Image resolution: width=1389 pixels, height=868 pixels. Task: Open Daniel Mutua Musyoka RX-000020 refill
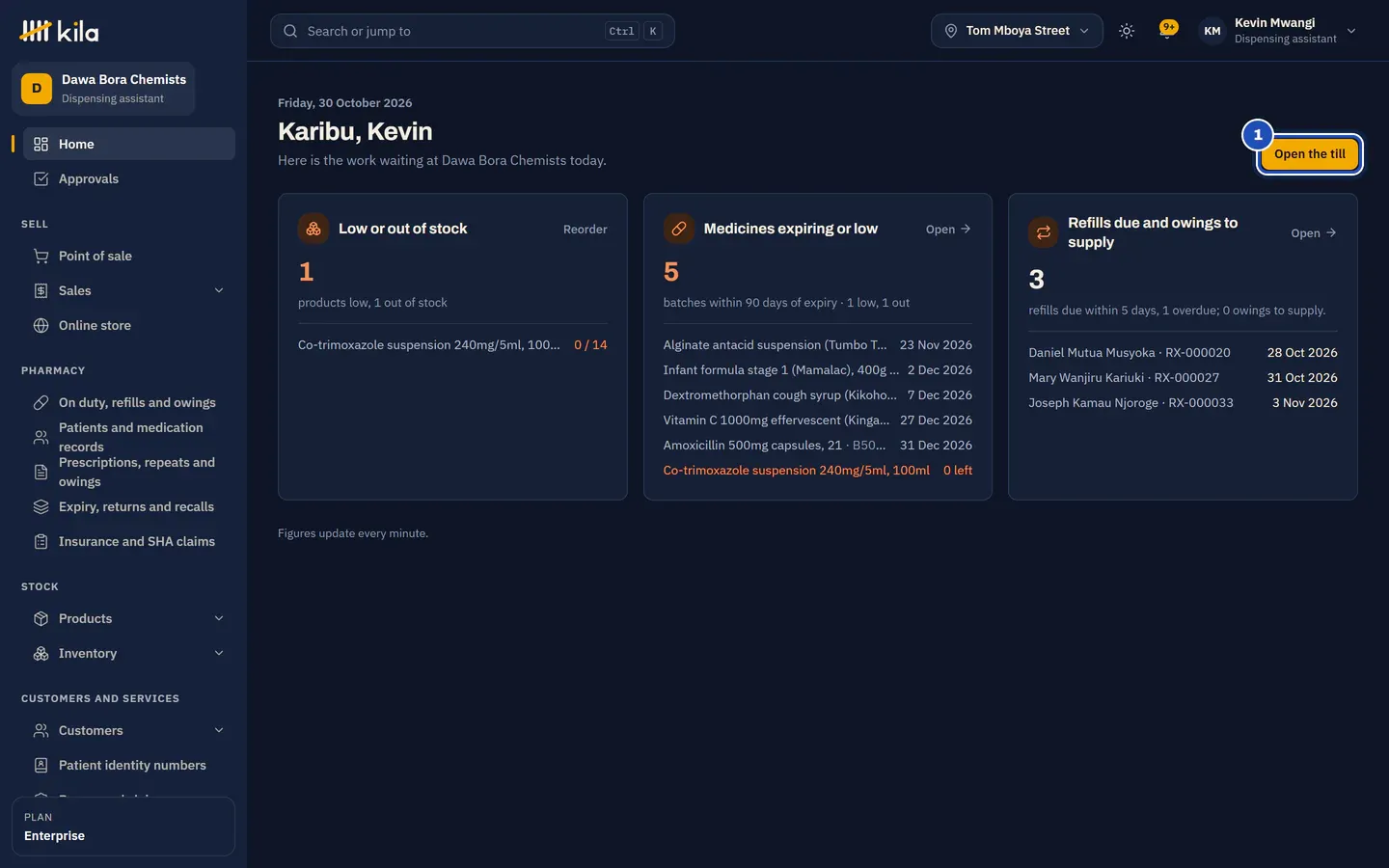(x=1183, y=352)
